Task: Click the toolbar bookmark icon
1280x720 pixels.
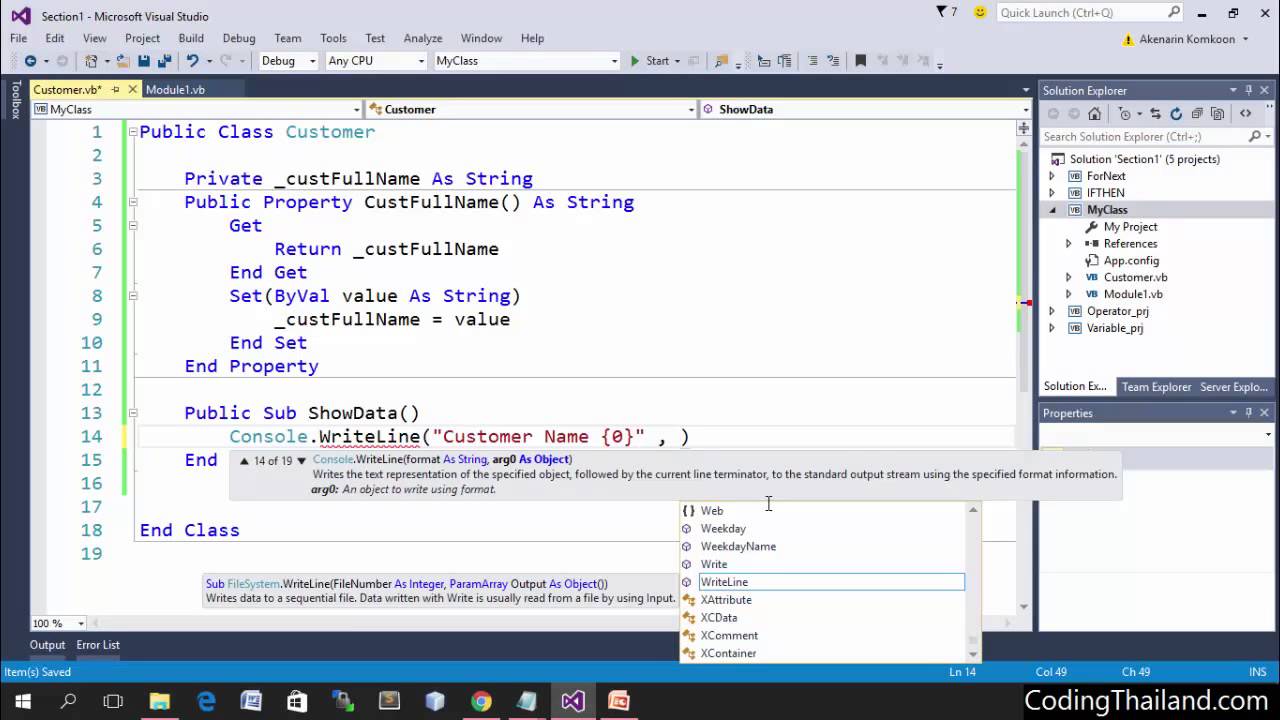Action: 860,61
